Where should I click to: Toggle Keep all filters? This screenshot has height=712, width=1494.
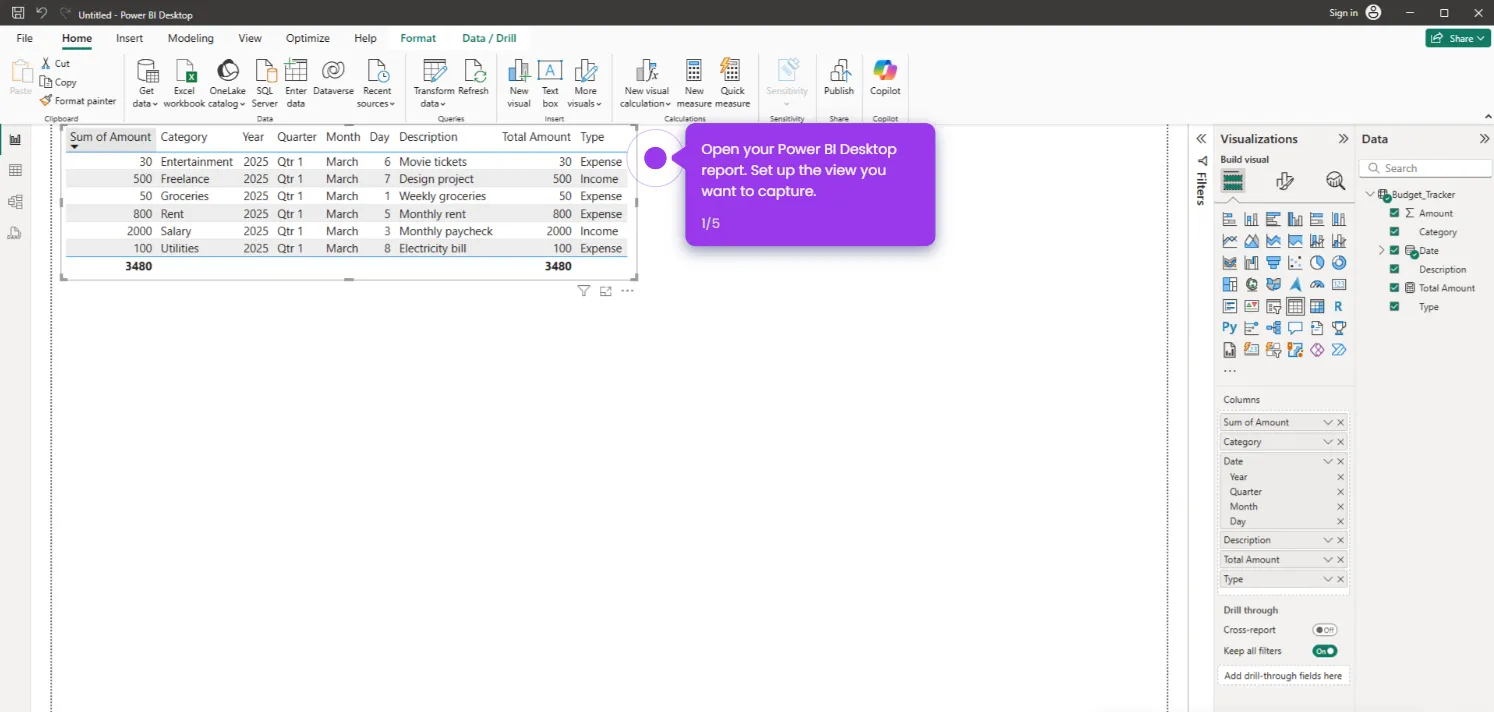[1325, 651]
